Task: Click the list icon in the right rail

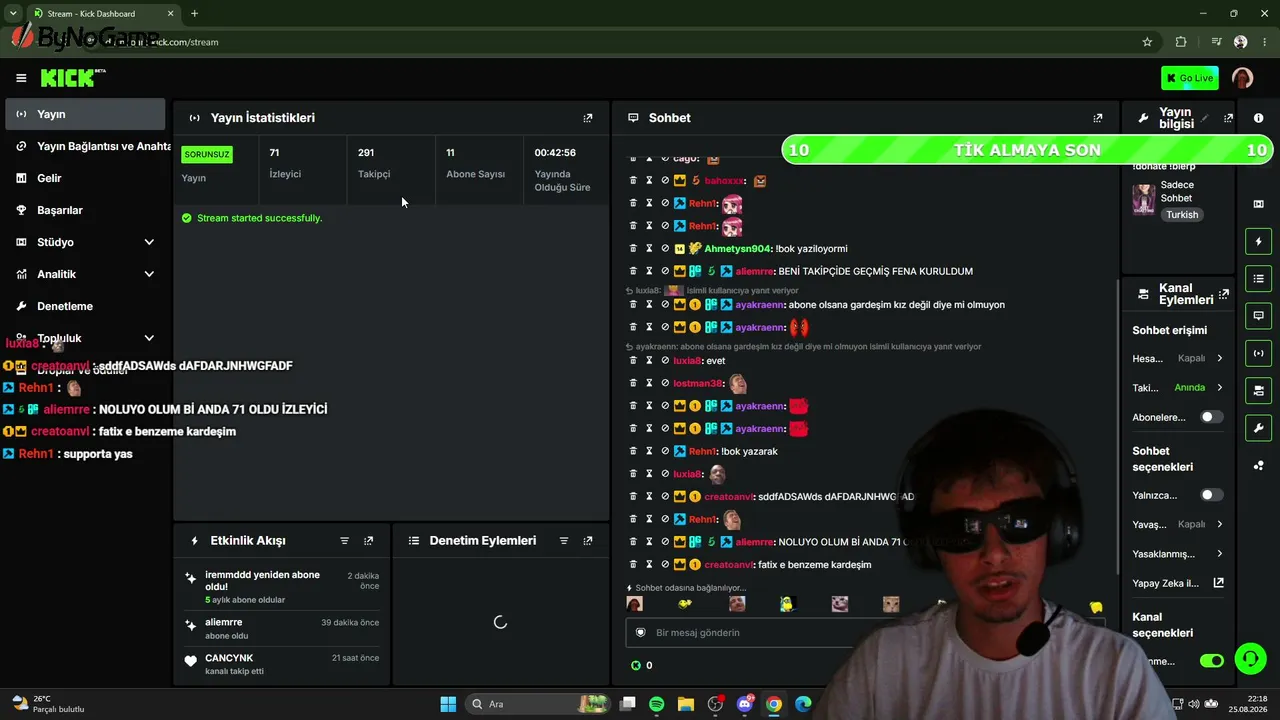Action: (1259, 278)
